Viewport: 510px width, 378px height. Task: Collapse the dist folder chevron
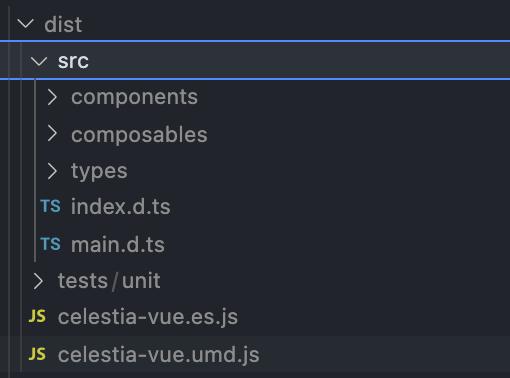click(25, 24)
